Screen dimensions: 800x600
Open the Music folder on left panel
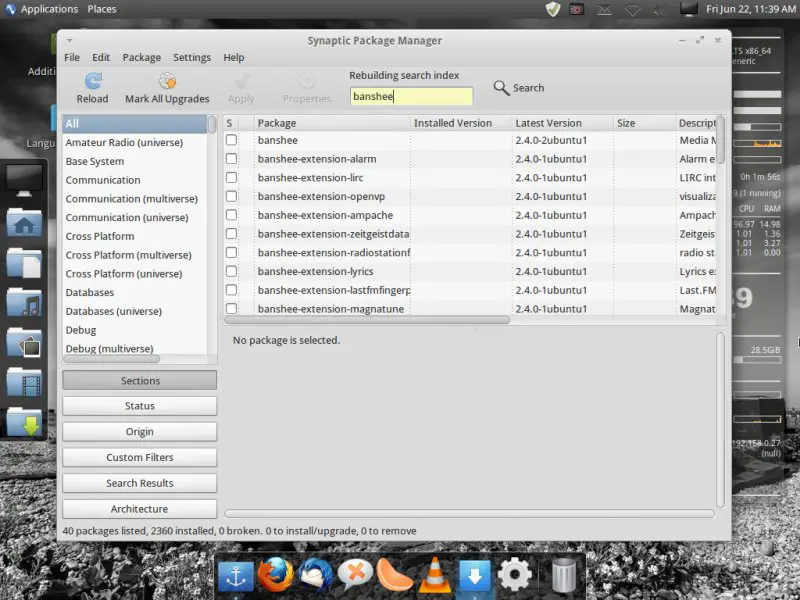coord(24,303)
